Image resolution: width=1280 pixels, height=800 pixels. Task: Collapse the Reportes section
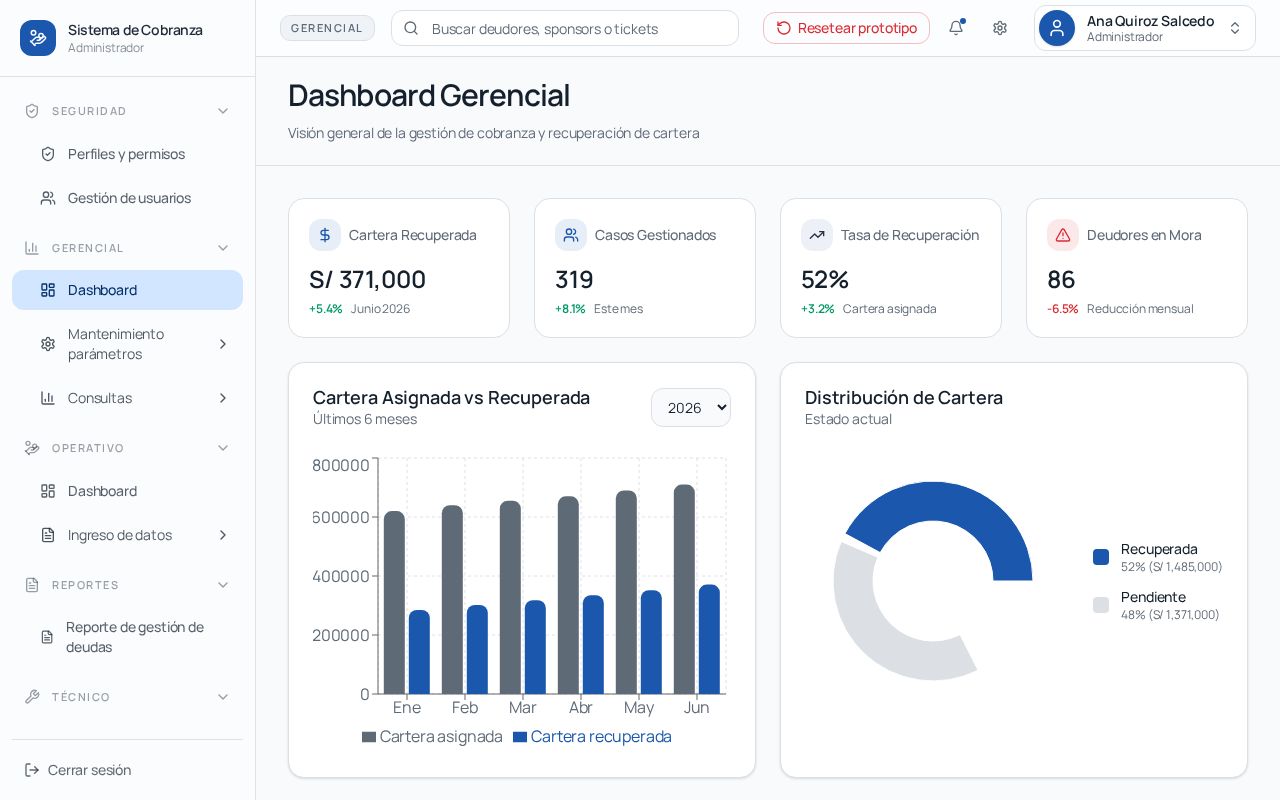(223, 585)
